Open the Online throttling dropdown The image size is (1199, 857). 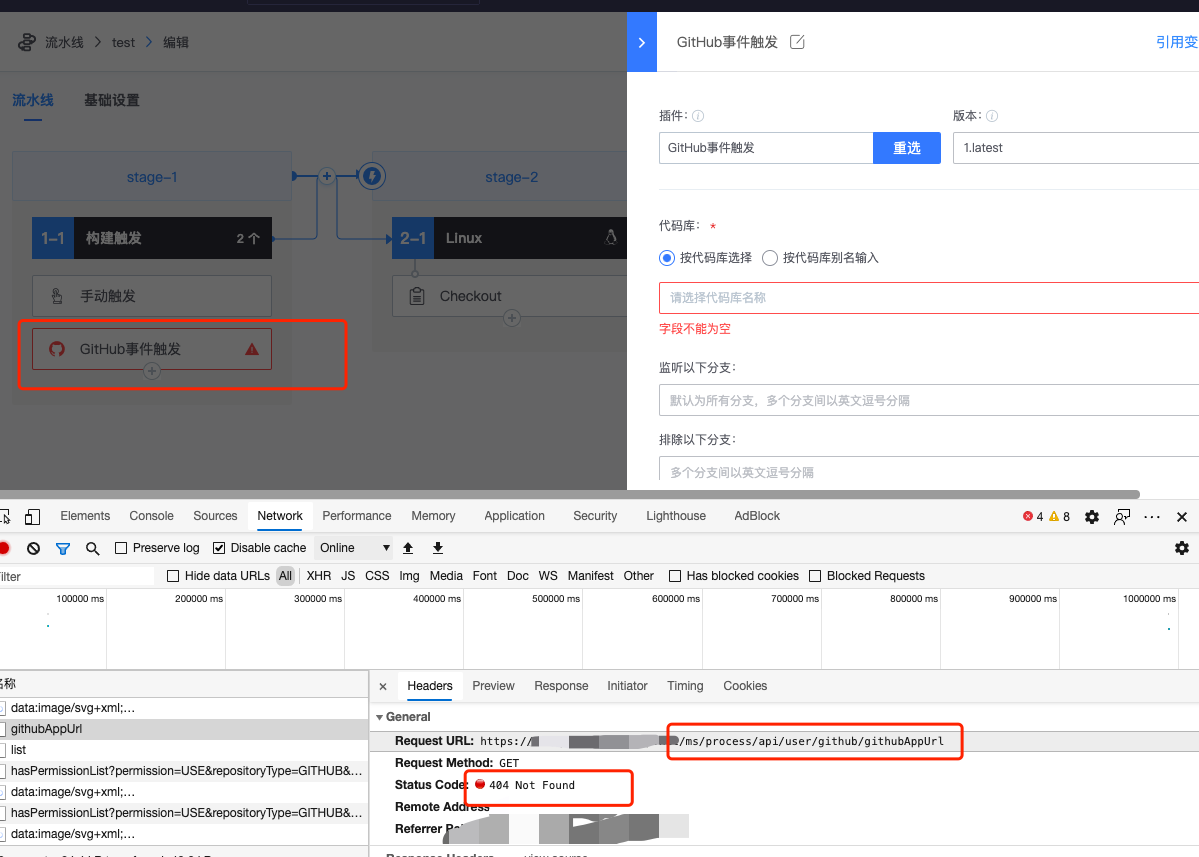pos(355,548)
